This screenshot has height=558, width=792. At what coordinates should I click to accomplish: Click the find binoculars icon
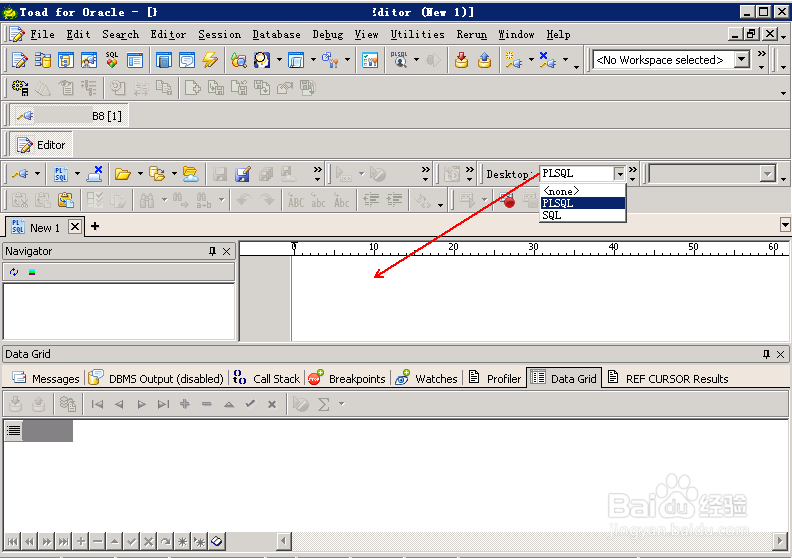(x=147, y=200)
